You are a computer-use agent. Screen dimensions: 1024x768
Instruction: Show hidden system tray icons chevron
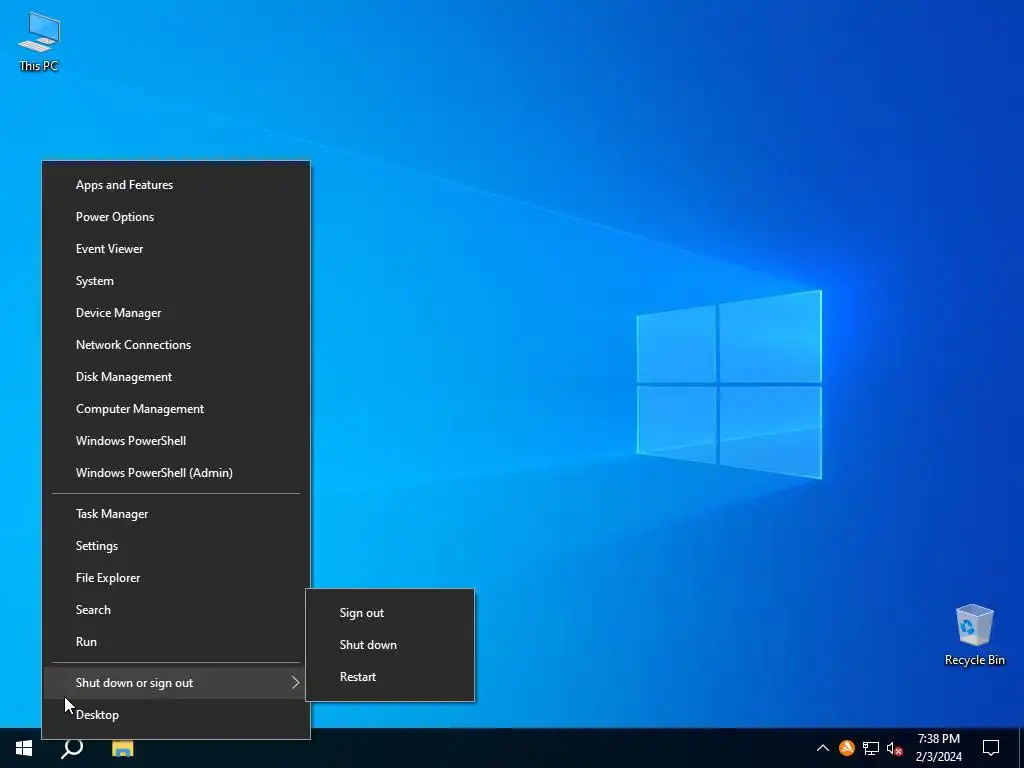coord(823,748)
